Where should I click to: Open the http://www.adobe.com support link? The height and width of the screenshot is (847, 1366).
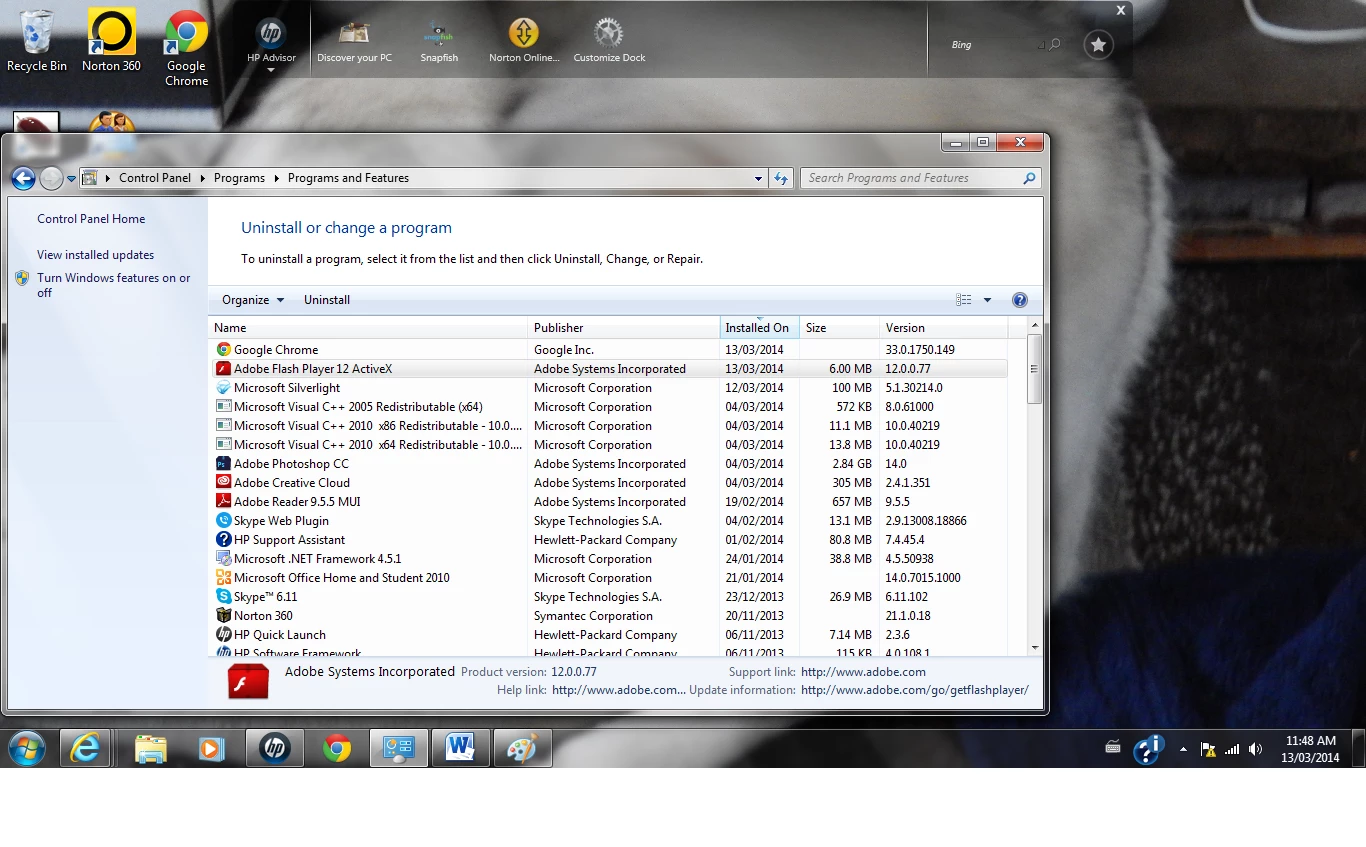tap(863, 672)
